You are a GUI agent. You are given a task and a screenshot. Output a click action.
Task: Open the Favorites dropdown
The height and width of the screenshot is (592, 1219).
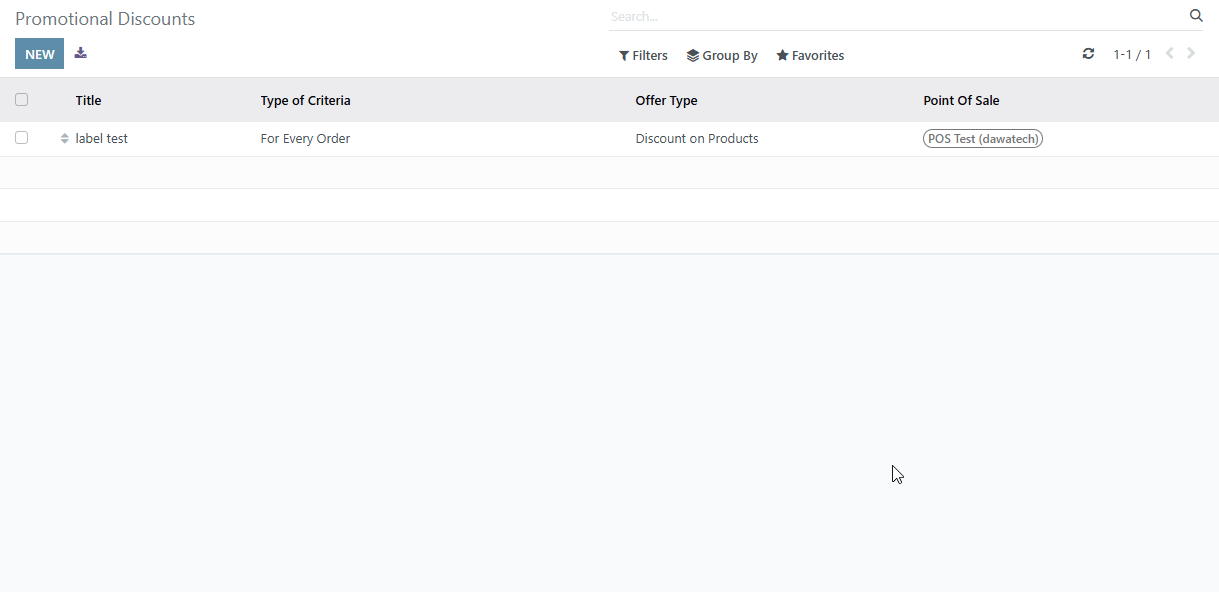pyautogui.click(x=810, y=56)
